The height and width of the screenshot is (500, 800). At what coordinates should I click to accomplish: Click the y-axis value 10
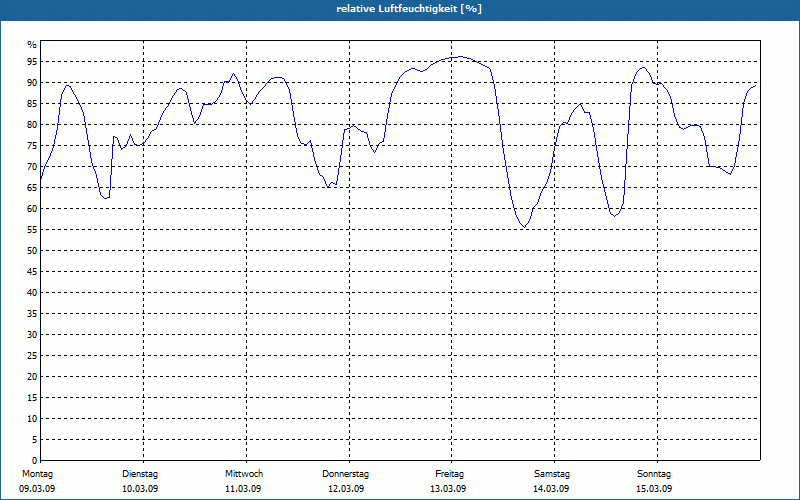click(32, 418)
